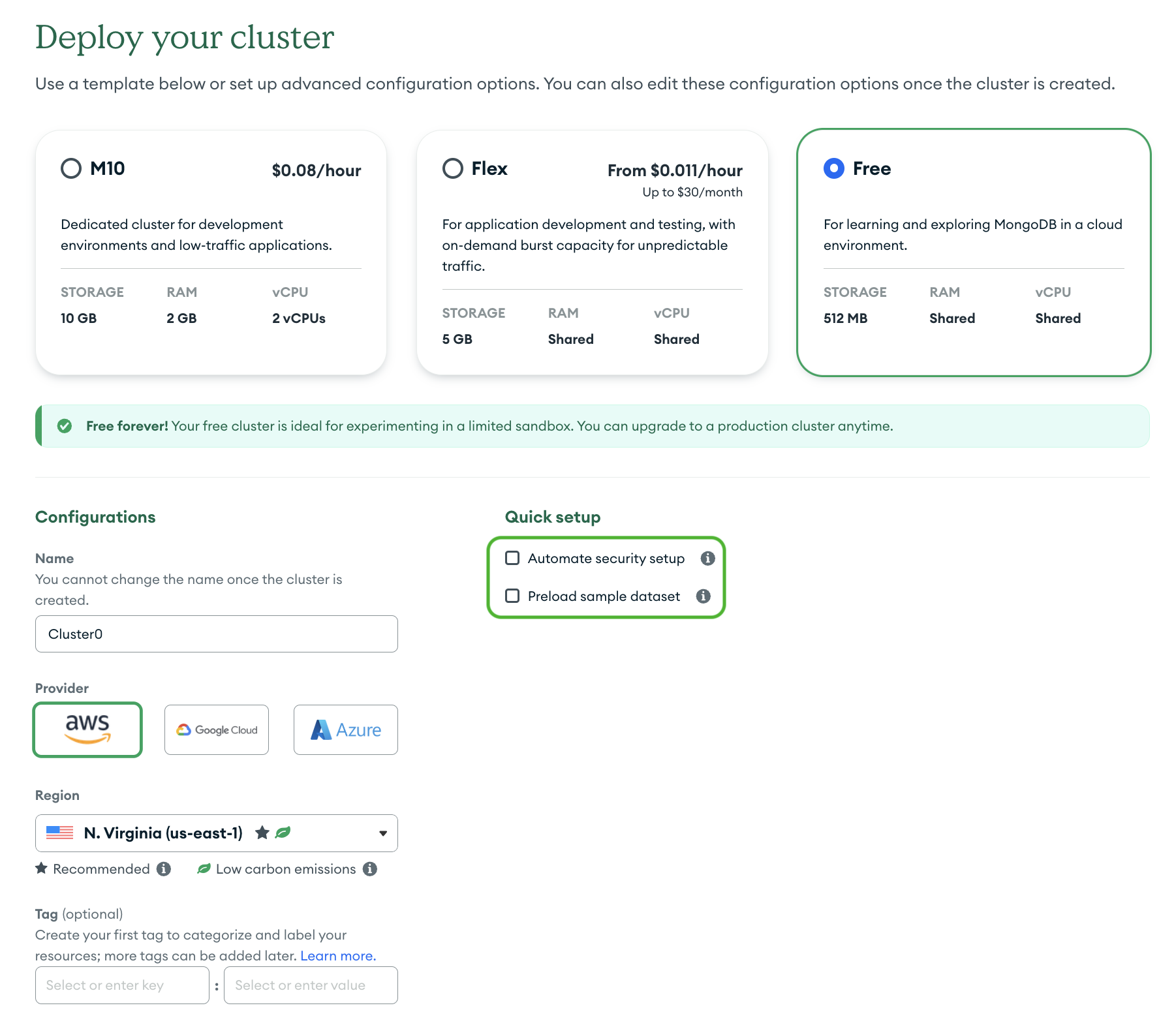The width and height of the screenshot is (1176, 1027).
Task: Click the low carbon leaf icon in legend
Action: click(204, 868)
